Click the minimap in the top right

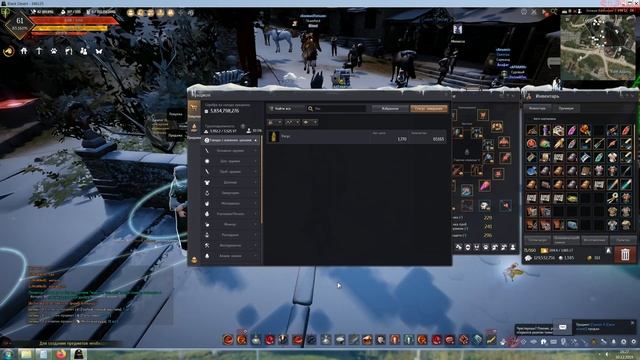598,47
